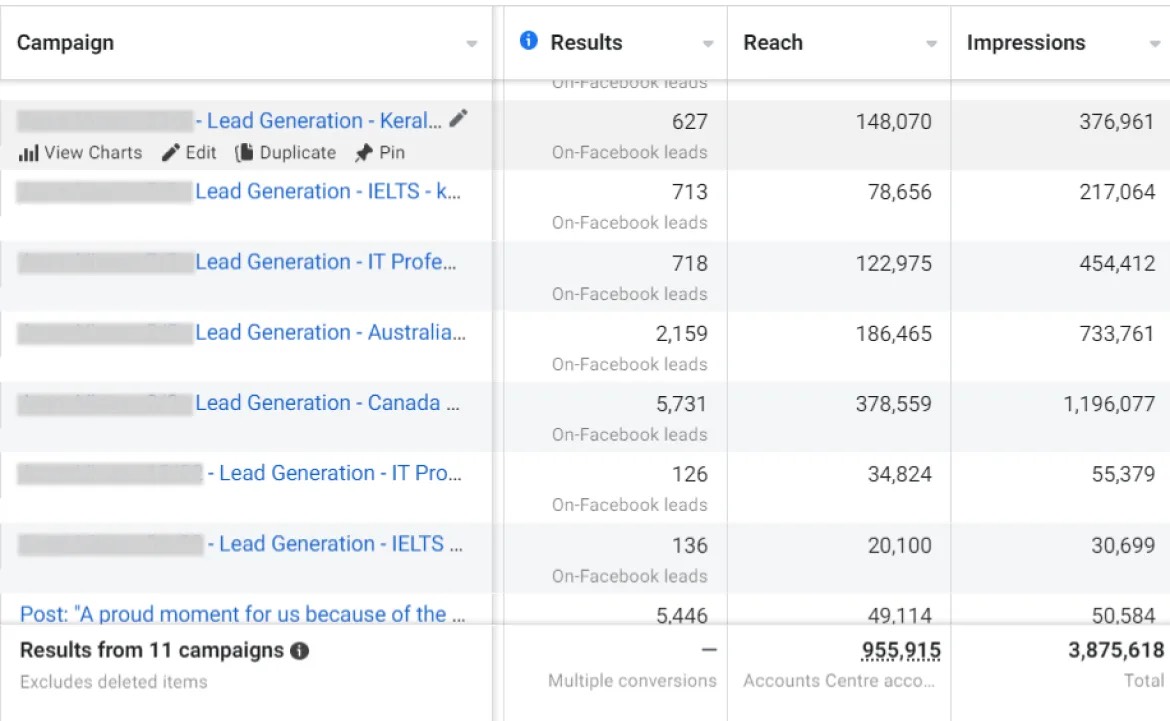Select the 5,731 results cell for Canada
Screen dimensions: 1170x721
(x=680, y=404)
